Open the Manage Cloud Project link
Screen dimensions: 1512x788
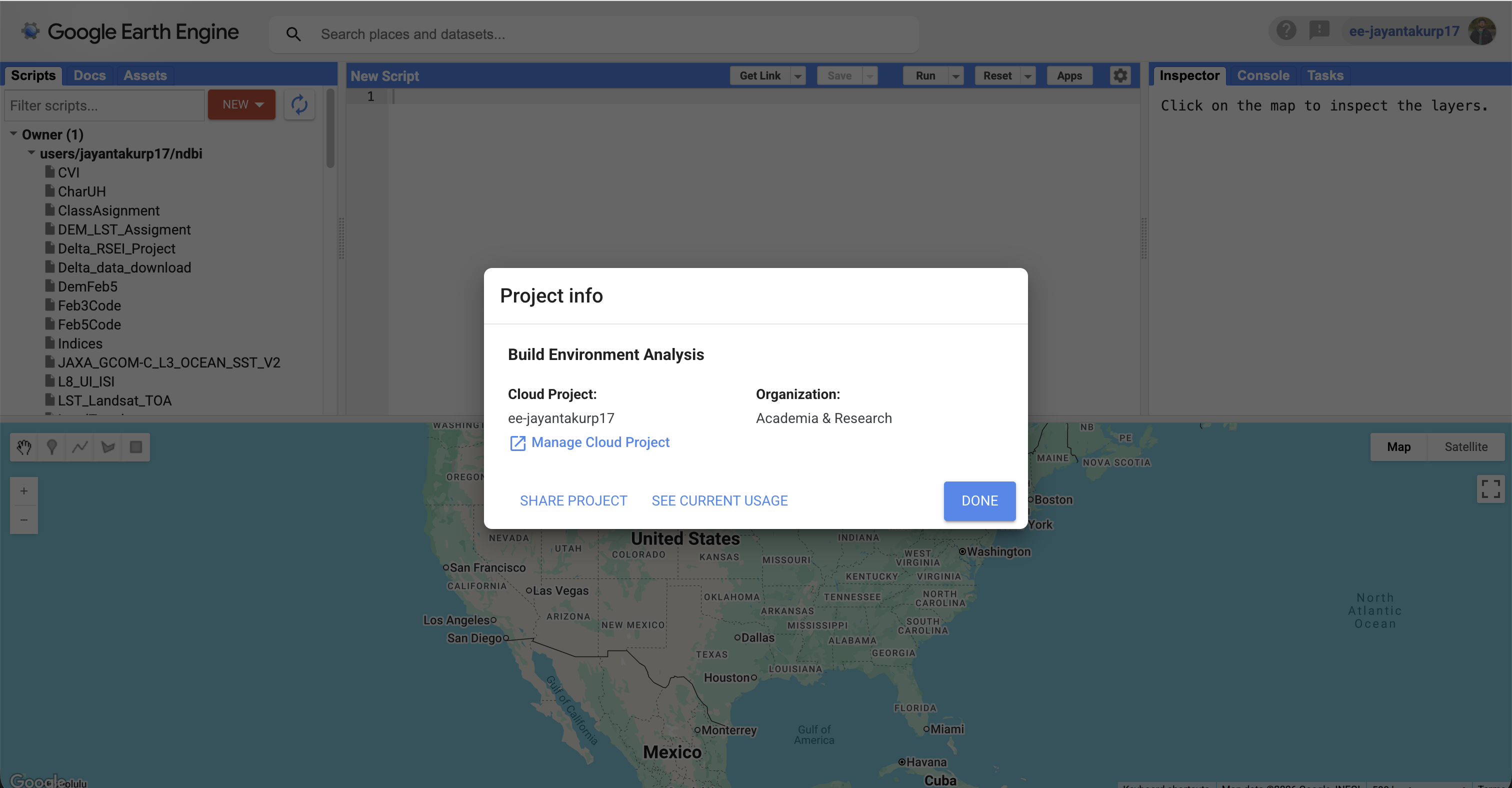click(599, 442)
